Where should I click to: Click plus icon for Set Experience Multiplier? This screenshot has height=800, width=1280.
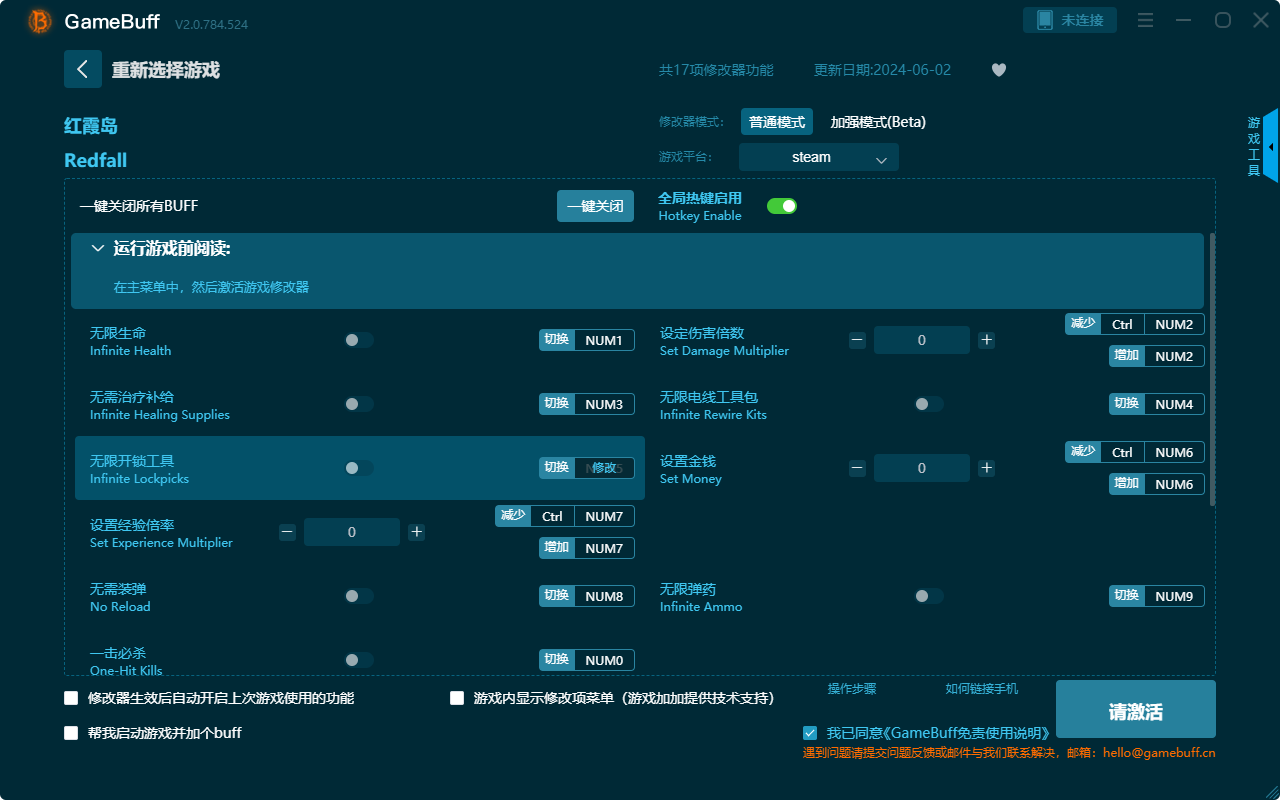[x=416, y=532]
